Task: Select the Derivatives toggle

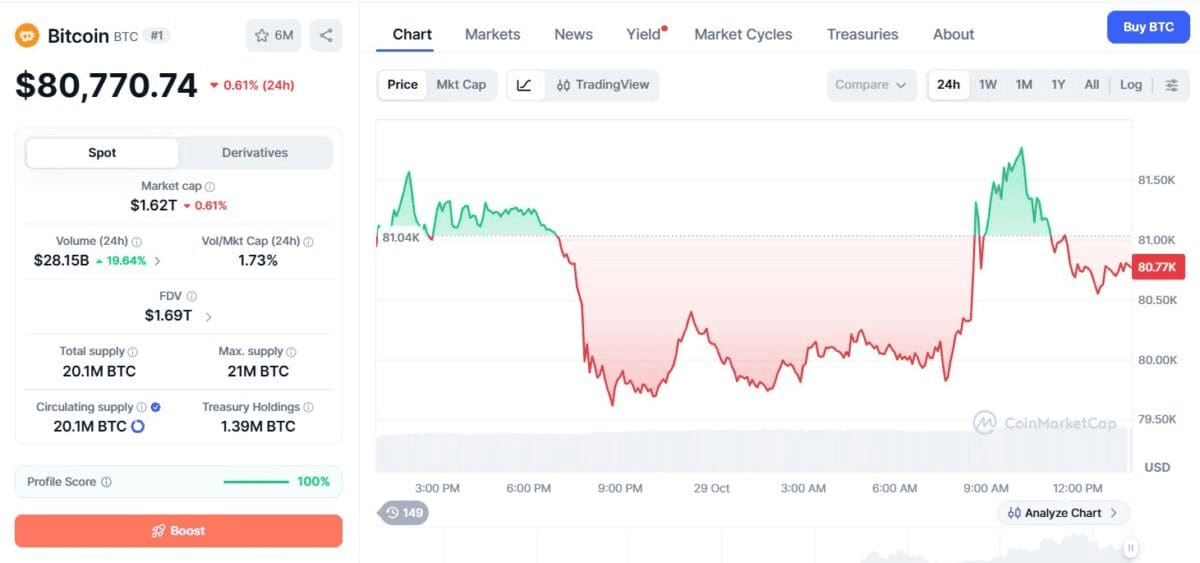Action: pos(255,153)
